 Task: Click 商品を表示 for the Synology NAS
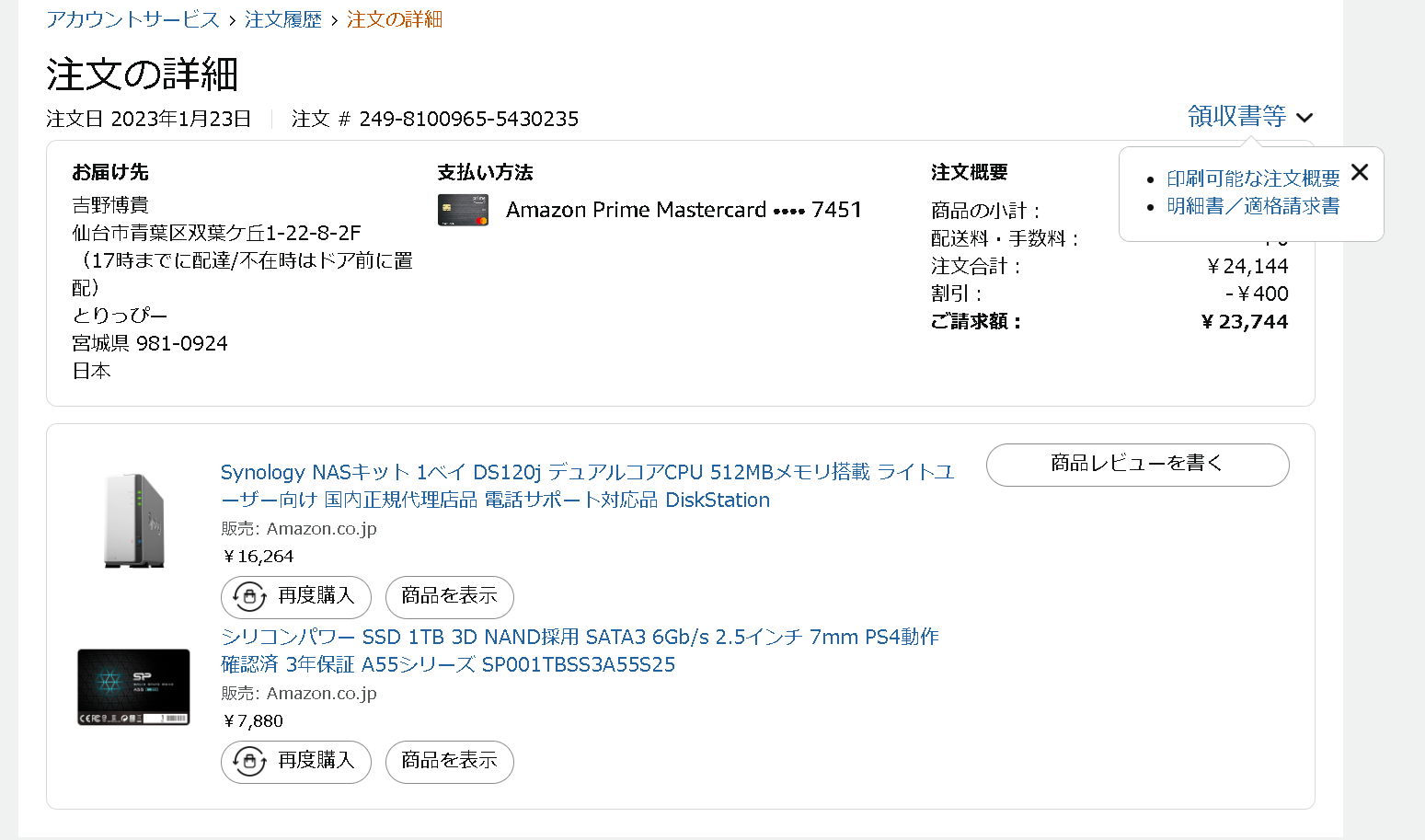449,596
